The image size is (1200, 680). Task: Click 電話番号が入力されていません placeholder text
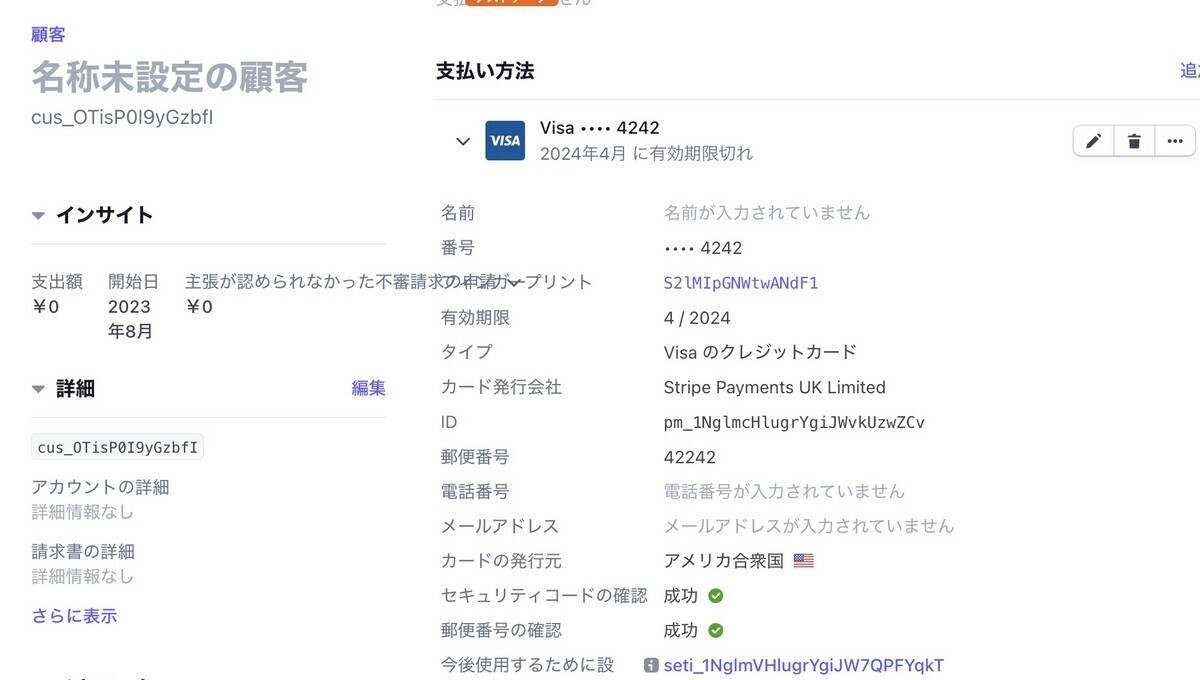pyautogui.click(x=784, y=492)
